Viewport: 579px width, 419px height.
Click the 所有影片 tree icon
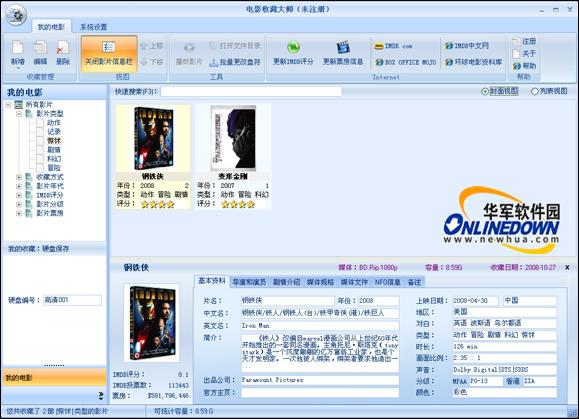18,105
